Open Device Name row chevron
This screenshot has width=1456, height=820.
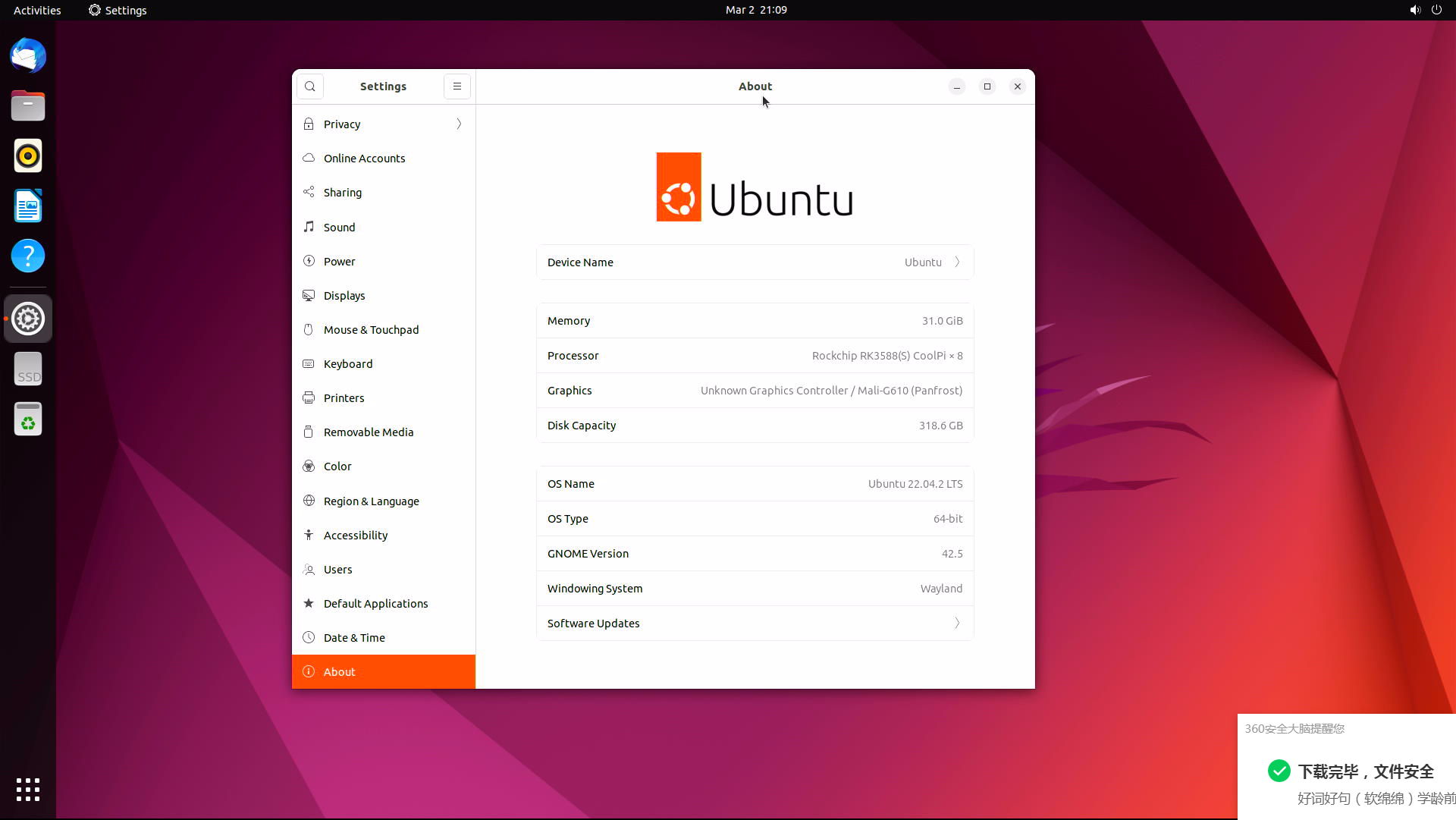pos(957,262)
